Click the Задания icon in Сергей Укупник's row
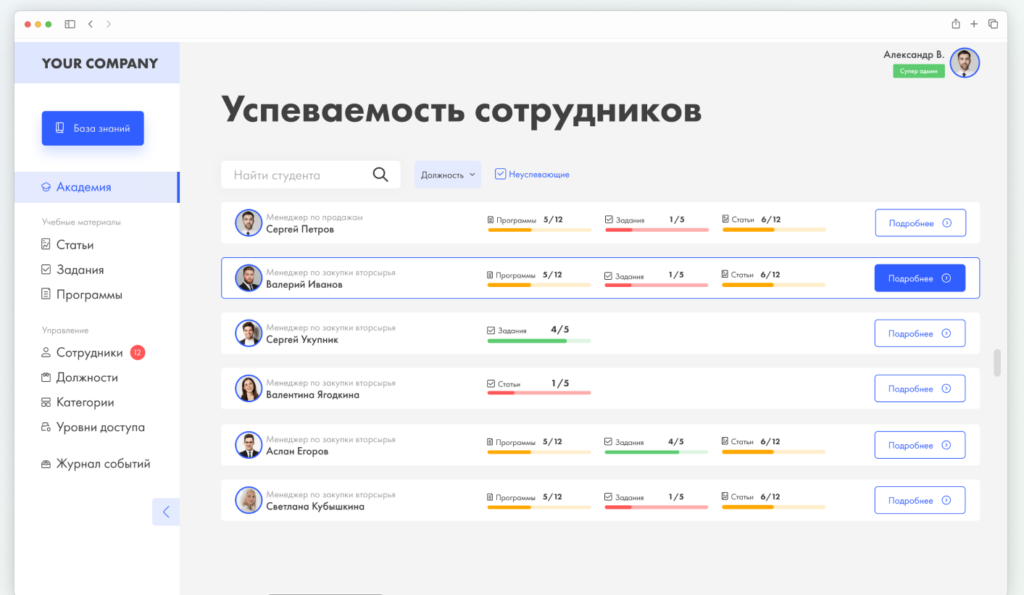Screen dimensions: 1024x595 point(491,330)
